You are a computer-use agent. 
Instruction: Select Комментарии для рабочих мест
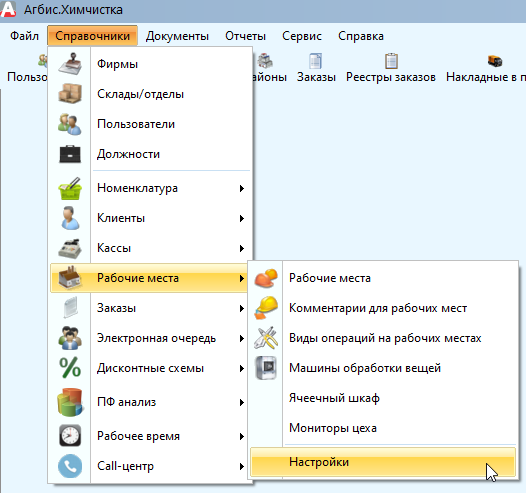click(383, 308)
